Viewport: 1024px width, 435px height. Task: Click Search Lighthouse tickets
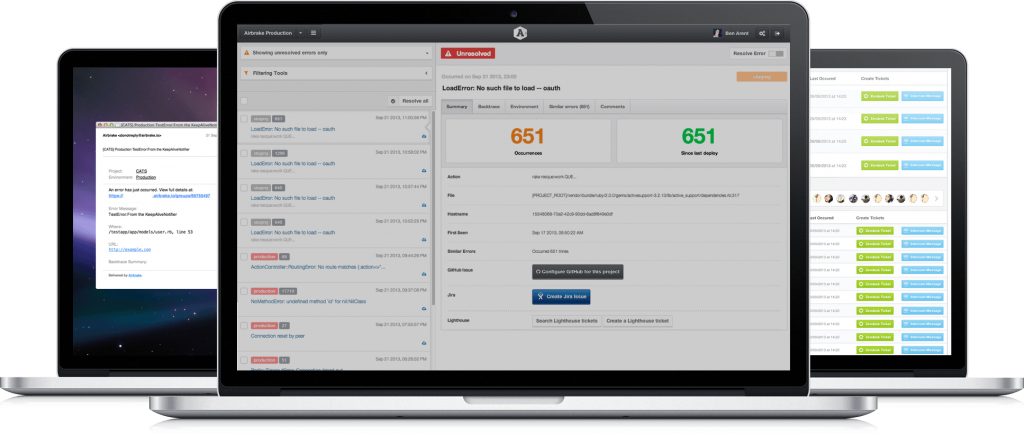click(567, 321)
